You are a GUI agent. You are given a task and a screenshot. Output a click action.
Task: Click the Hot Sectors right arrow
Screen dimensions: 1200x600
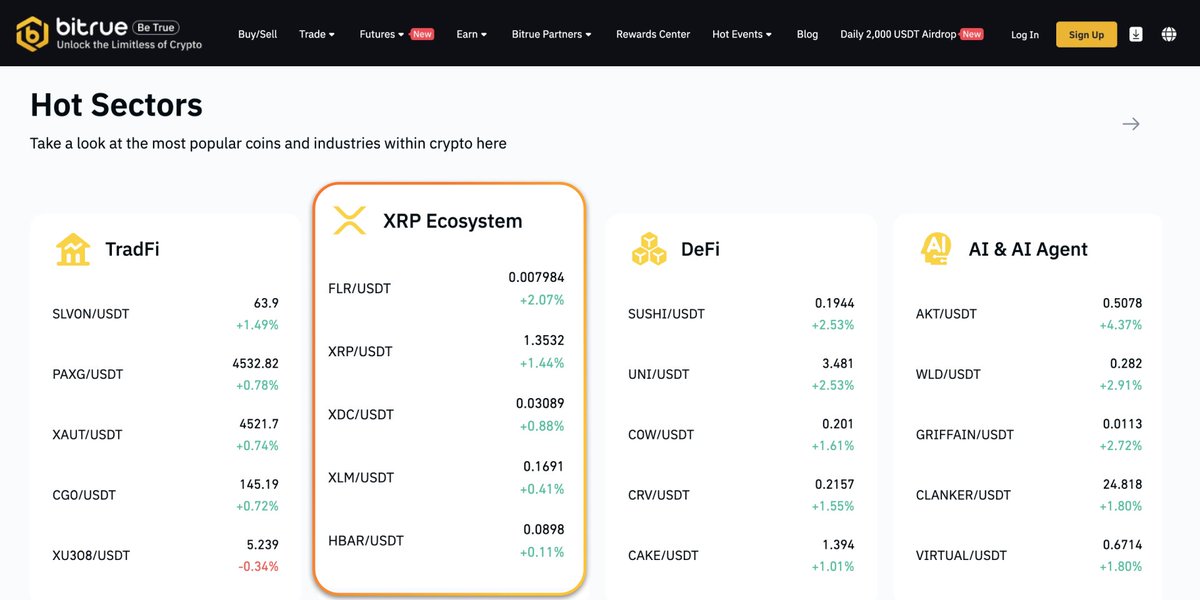1131,124
